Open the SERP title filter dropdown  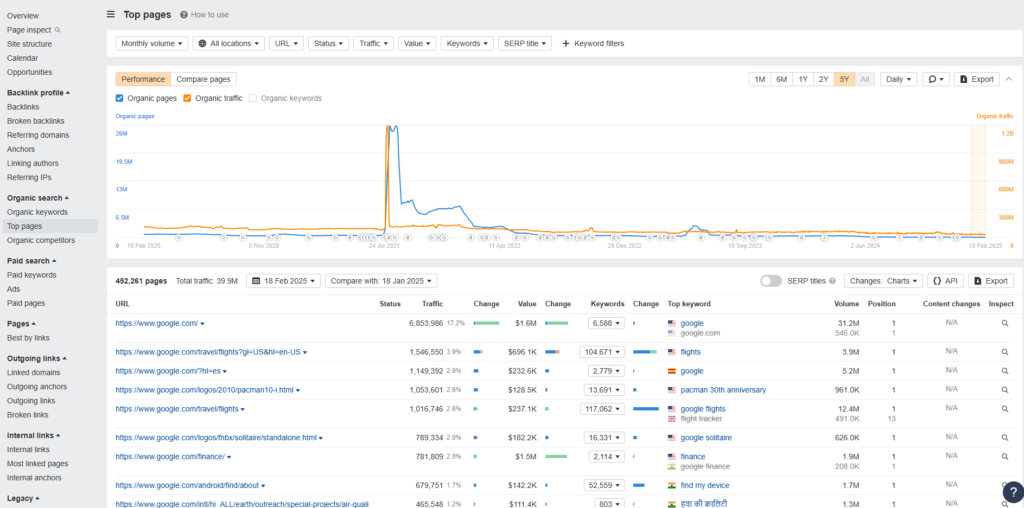coord(525,43)
